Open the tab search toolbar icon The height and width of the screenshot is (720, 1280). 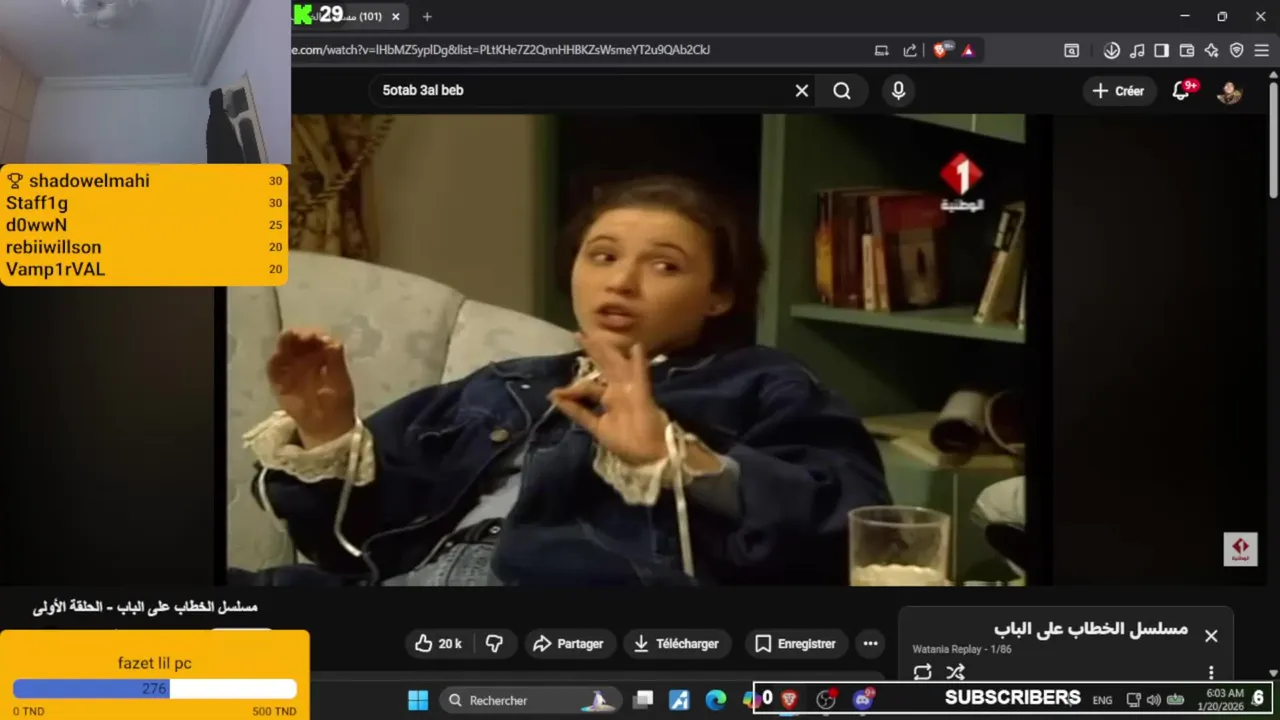click(x=1071, y=50)
